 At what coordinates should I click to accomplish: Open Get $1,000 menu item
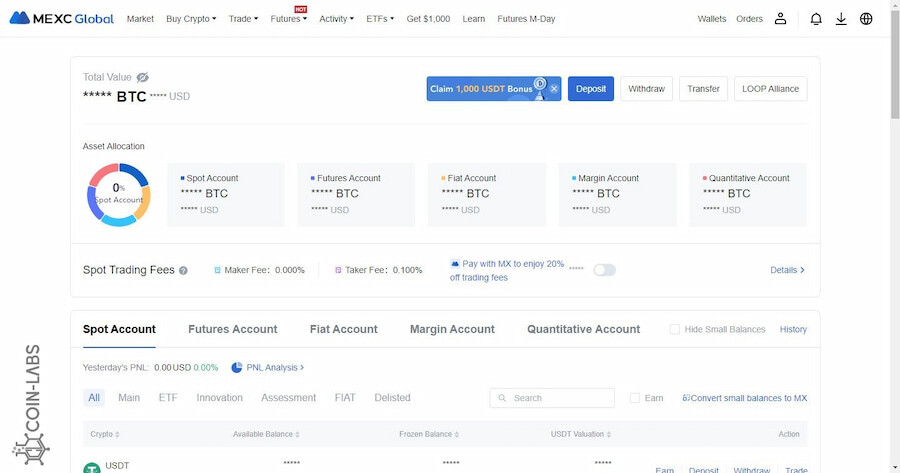428,18
